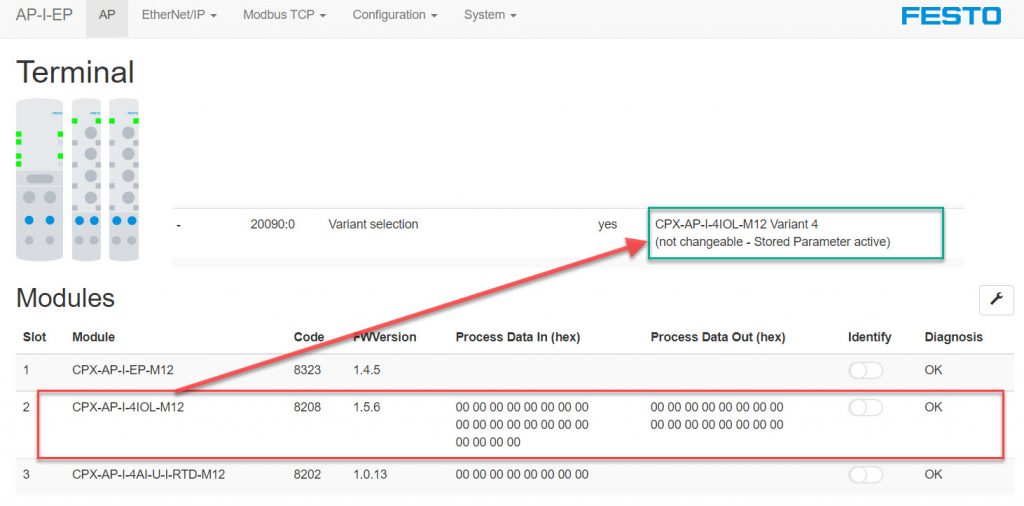Click Diagnosis OK for slot 1
Image resolution: width=1024 pixels, height=506 pixels.
[933, 370]
